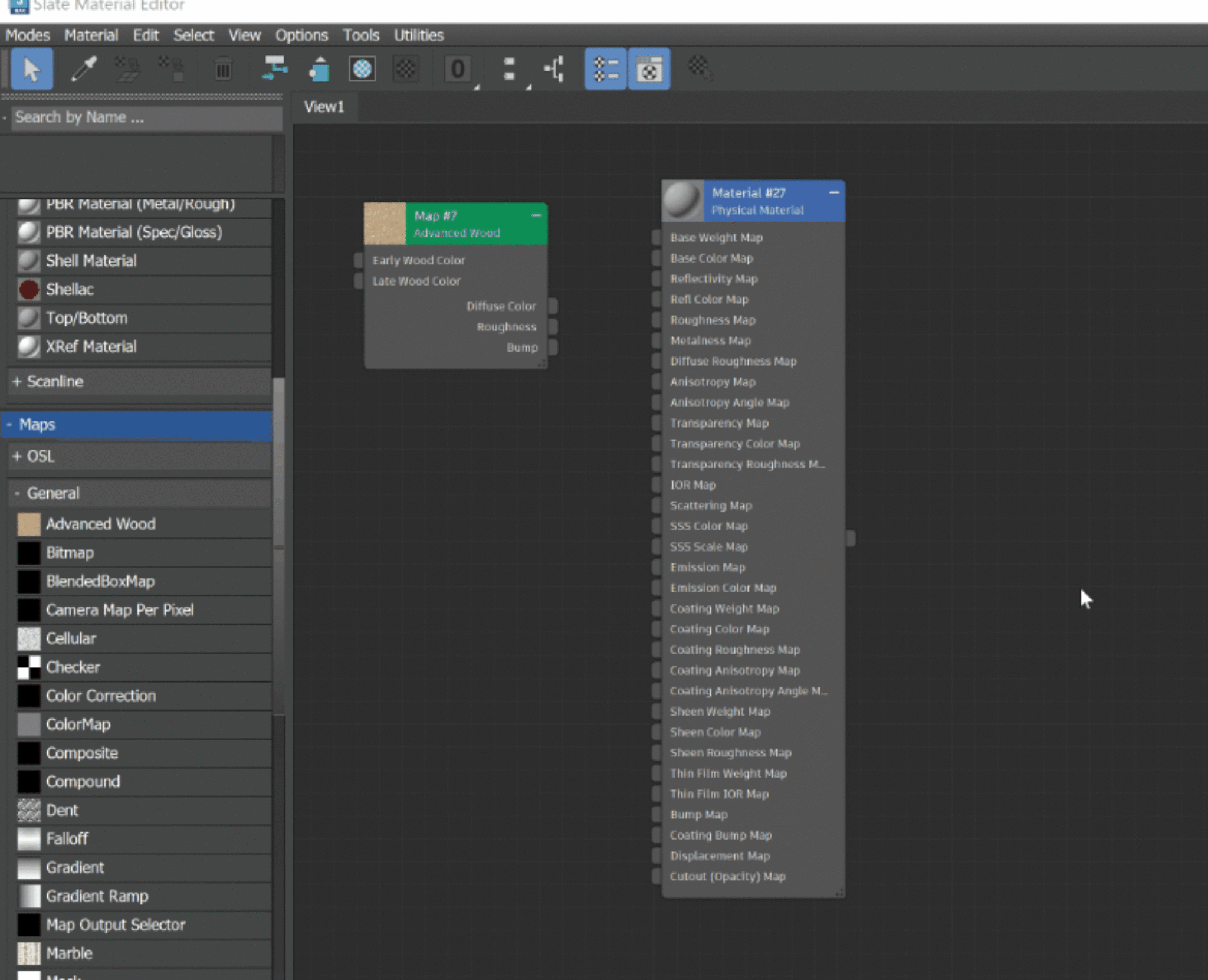The height and width of the screenshot is (980, 1208).
Task: Click the Material ID Channel button
Action: click(457, 69)
